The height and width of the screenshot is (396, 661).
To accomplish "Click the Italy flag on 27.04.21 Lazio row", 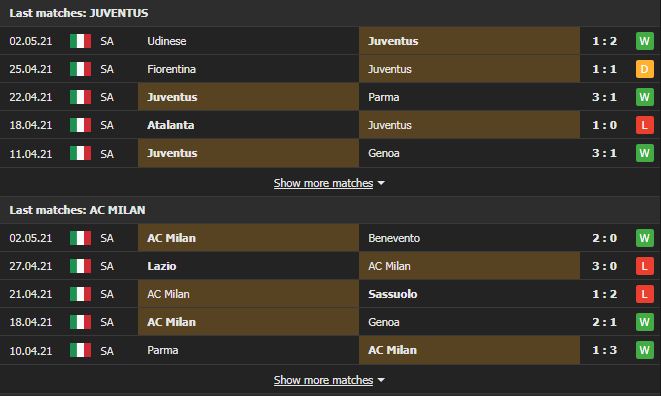I will coord(81,266).
